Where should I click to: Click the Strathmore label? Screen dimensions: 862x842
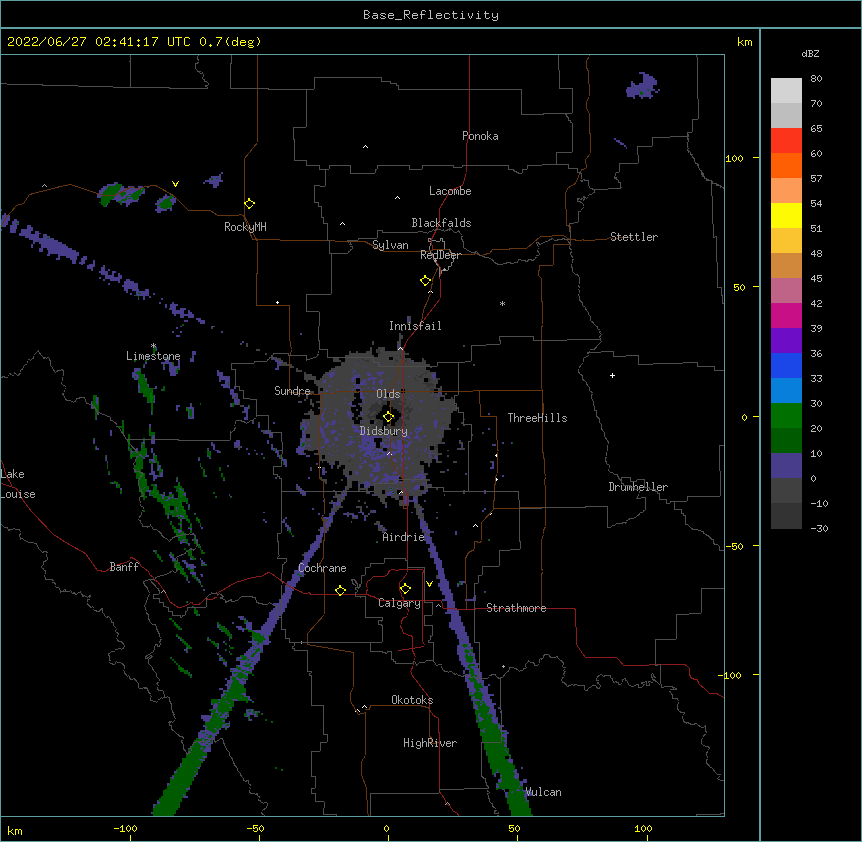516,608
